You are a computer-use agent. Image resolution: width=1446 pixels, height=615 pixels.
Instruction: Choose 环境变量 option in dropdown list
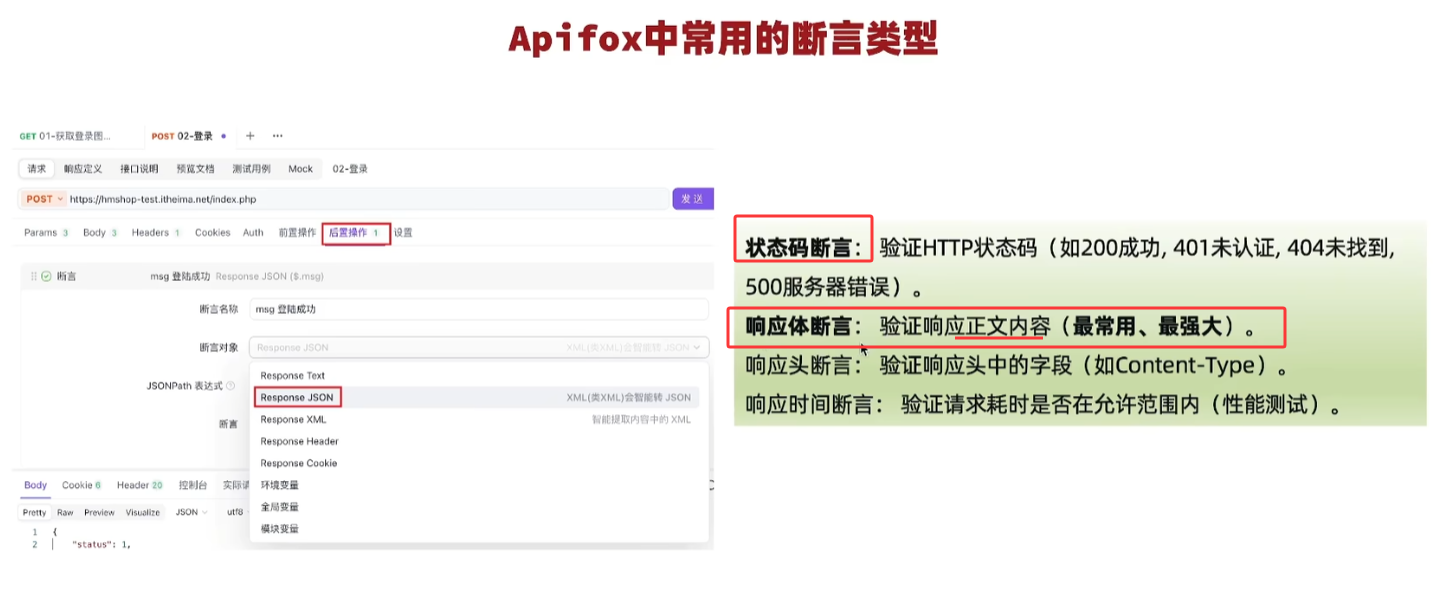[x=479, y=485]
